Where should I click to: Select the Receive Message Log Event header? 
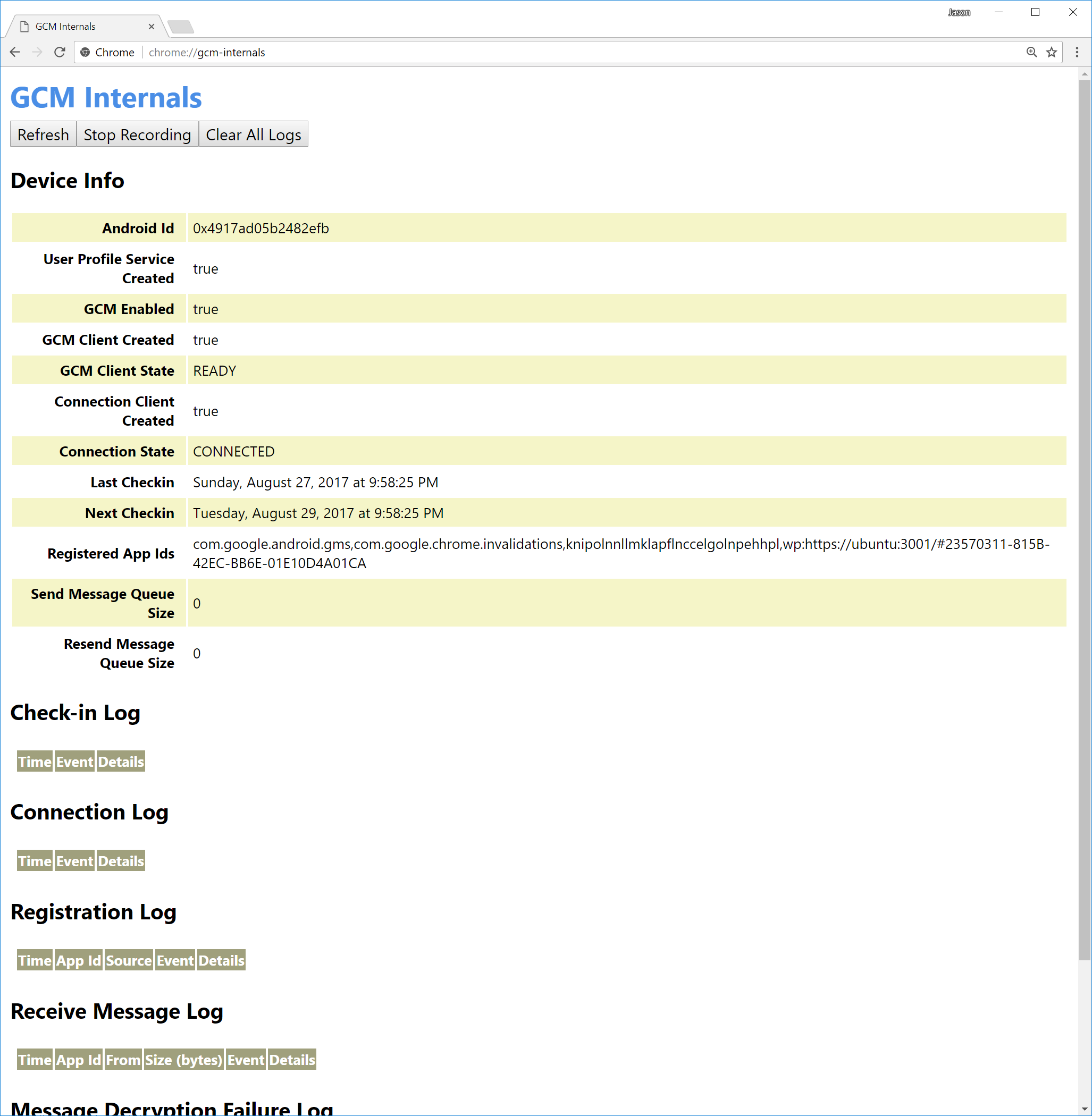pos(246,1060)
